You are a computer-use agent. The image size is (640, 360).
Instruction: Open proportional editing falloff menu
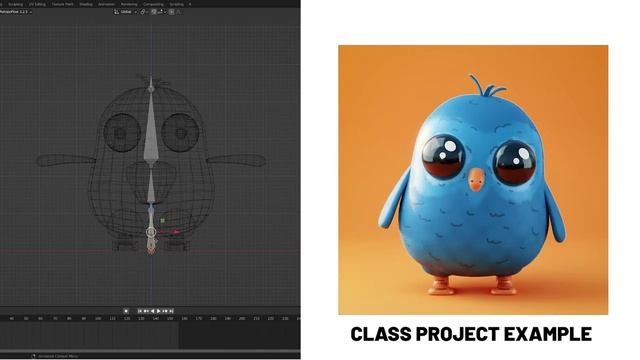(179, 12)
